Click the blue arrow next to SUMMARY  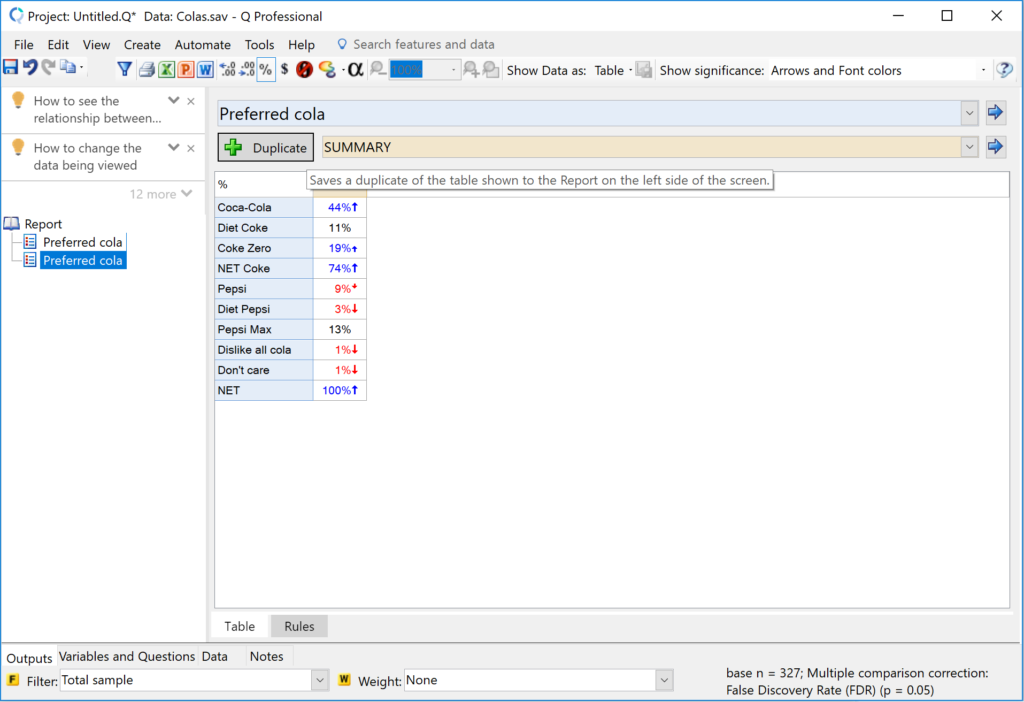click(x=995, y=146)
